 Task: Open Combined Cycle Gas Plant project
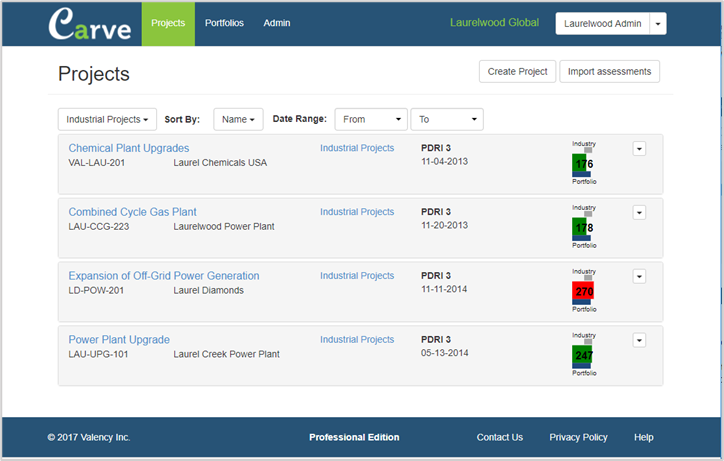pos(133,212)
